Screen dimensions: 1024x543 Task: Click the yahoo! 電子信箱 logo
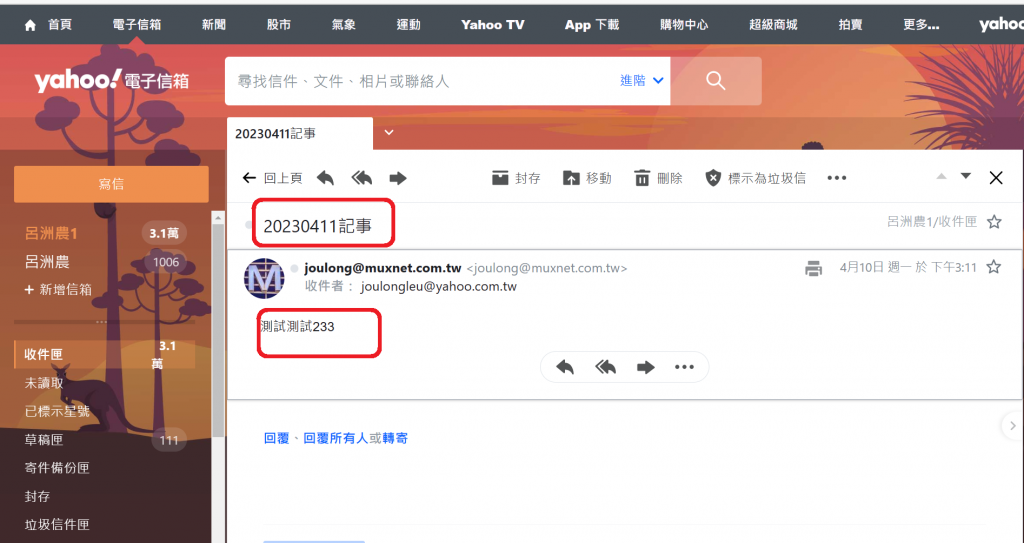point(112,80)
